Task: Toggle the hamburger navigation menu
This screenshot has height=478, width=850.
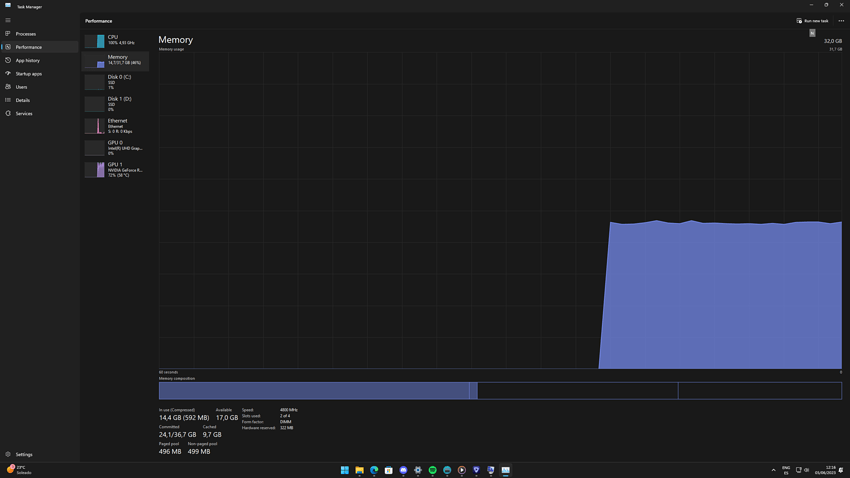Action: coord(8,20)
